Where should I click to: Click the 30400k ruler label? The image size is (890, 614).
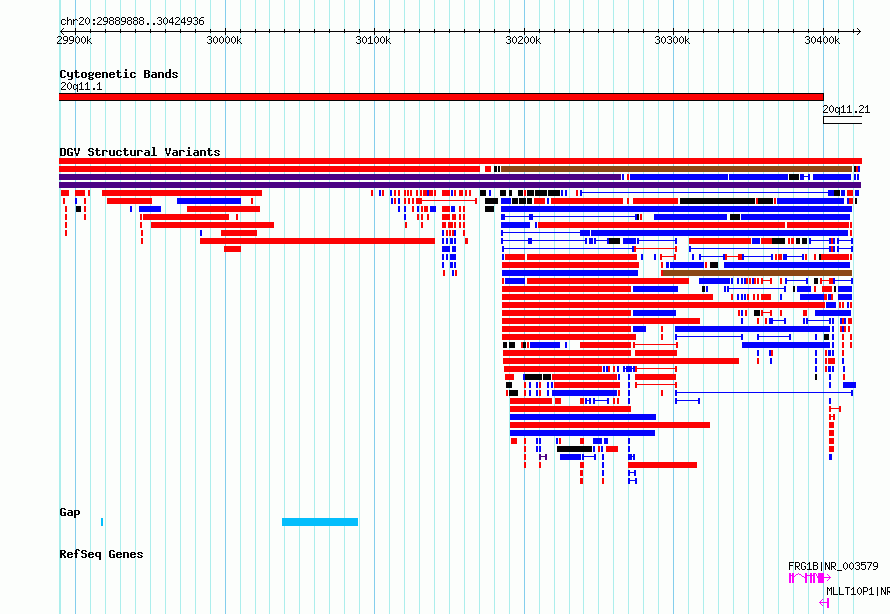click(x=822, y=40)
